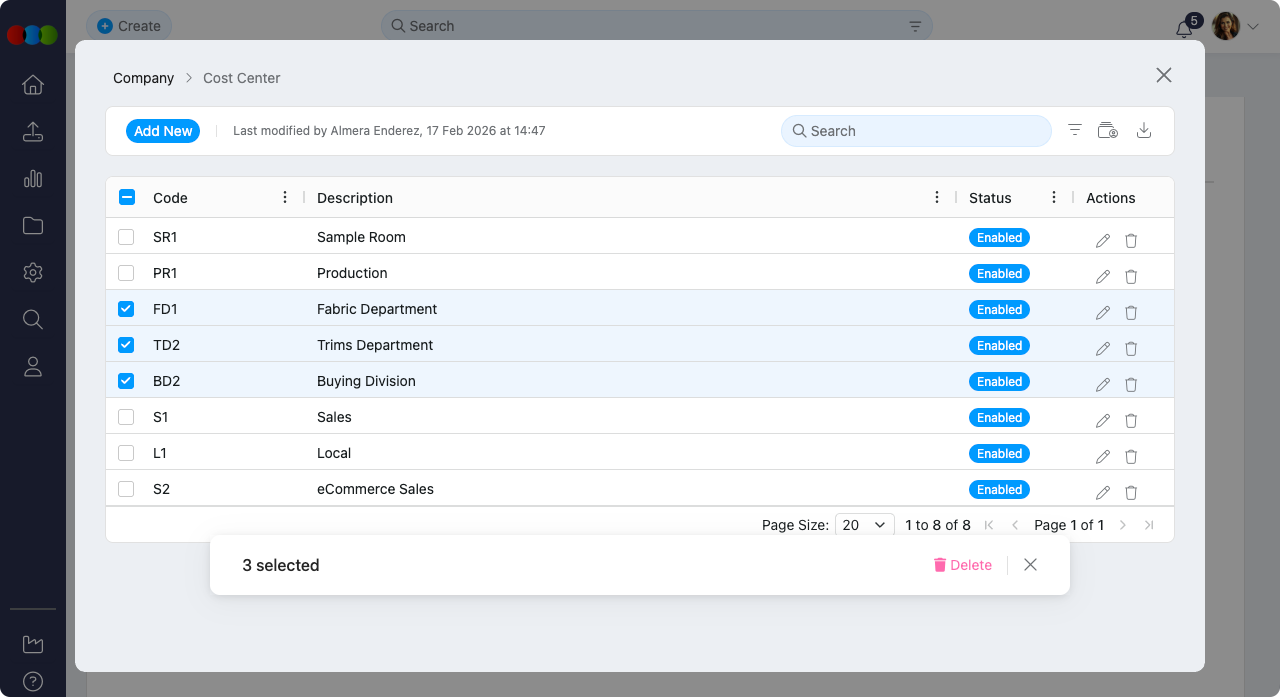This screenshot has width=1280, height=697.
Task: Open the Settings gear in the sidebar
Action: 32,272
